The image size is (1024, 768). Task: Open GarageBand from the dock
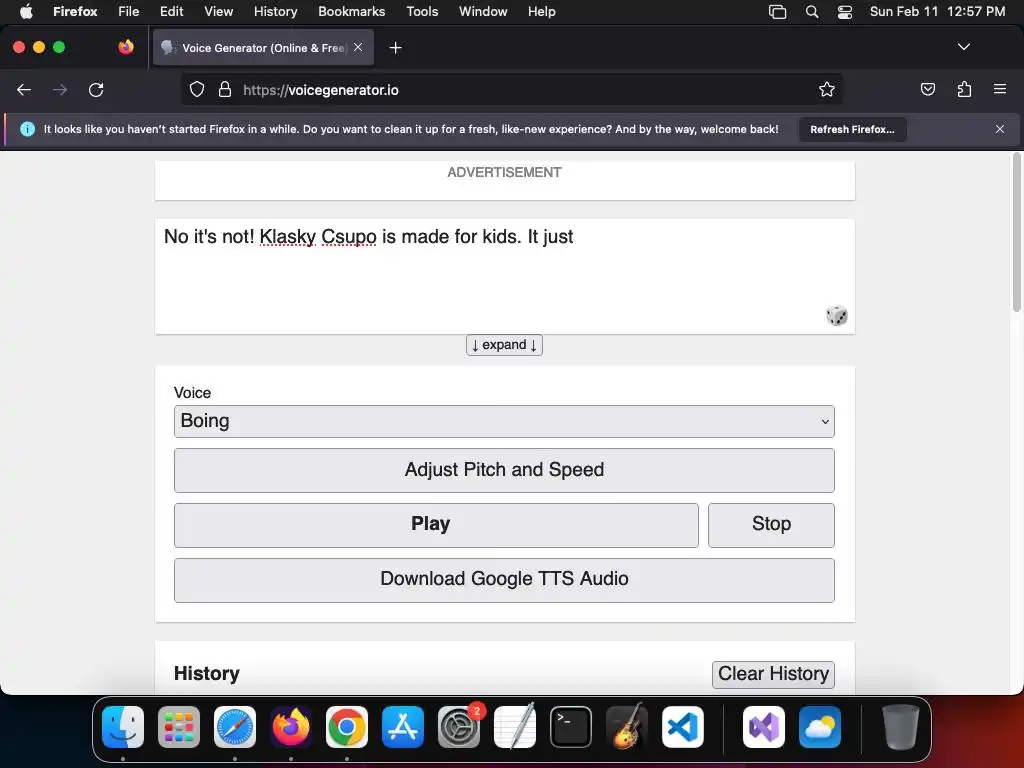coord(627,727)
